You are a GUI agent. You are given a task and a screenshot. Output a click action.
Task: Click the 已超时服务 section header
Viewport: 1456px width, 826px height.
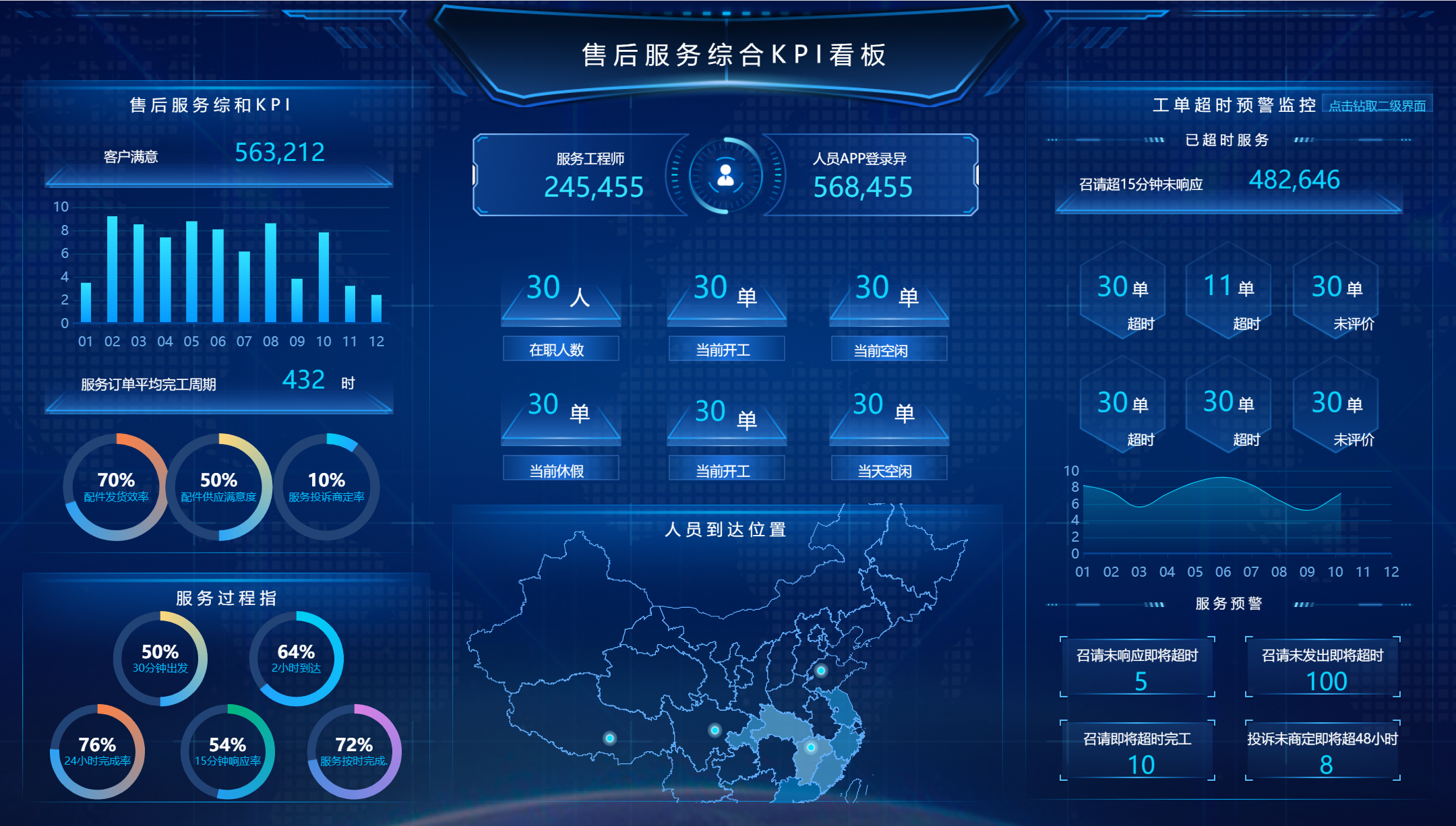click(x=1227, y=140)
